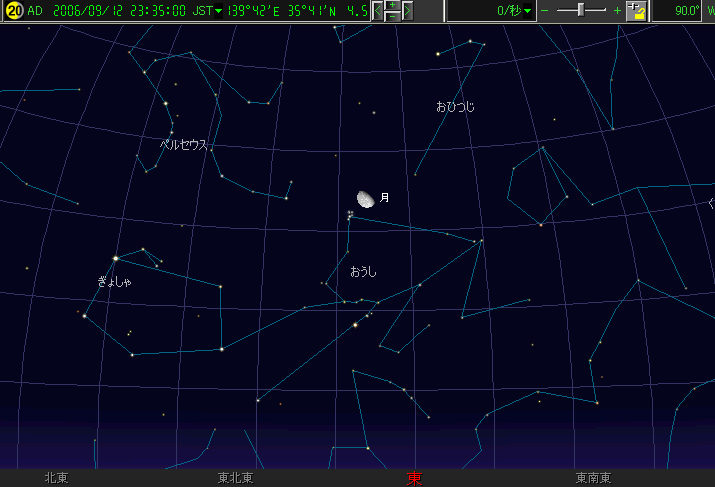The width and height of the screenshot is (715, 487).
Task: Click the step forward arrow button
Action: 408,11
